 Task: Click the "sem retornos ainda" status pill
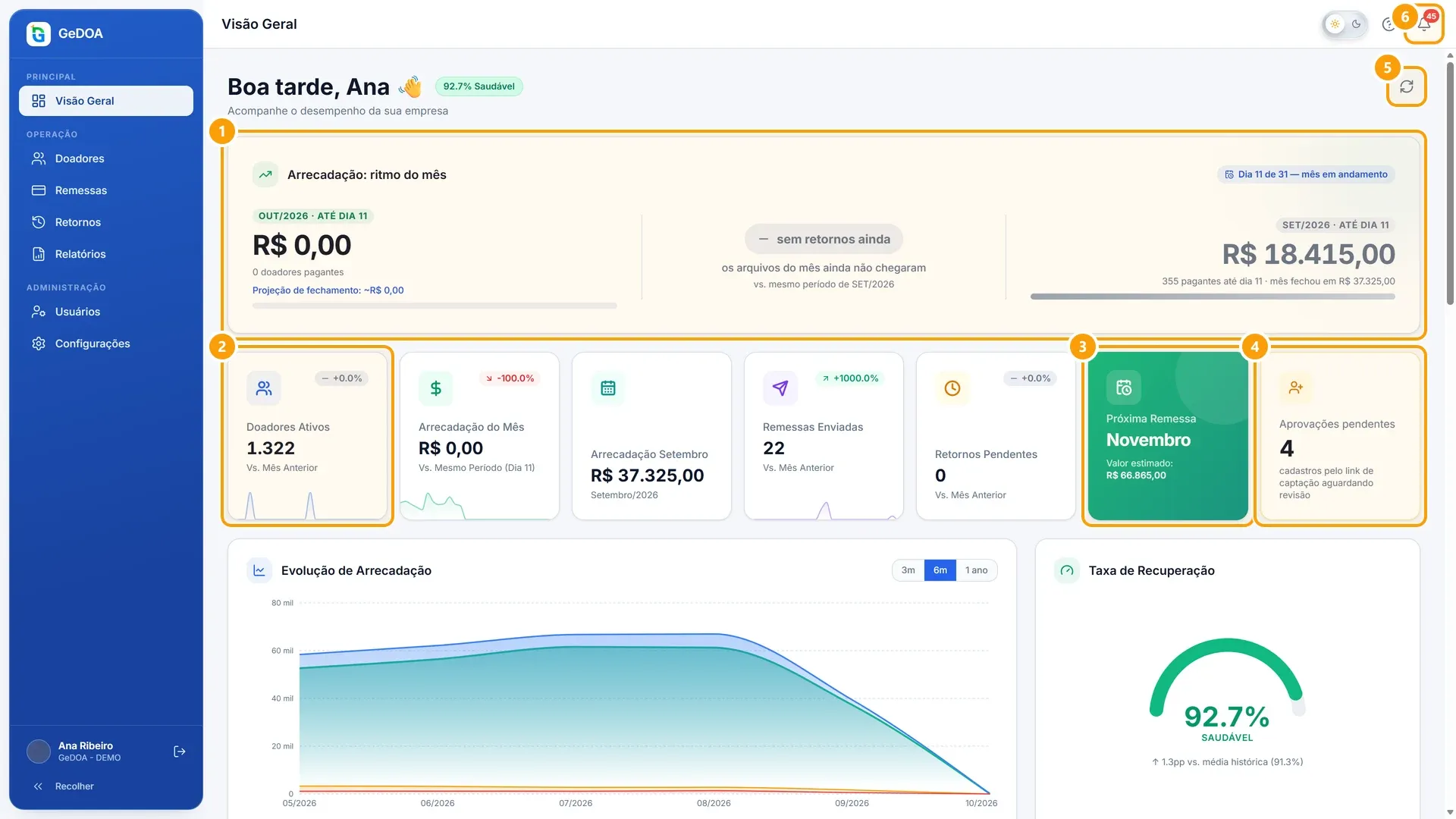(824, 240)
